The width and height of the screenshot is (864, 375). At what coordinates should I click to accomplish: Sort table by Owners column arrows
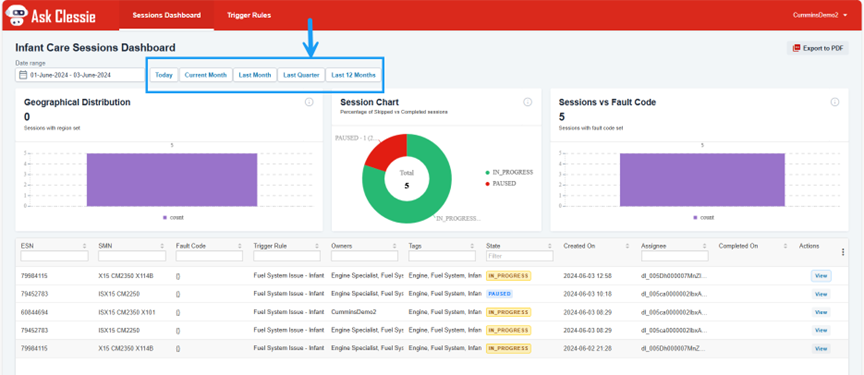[395, 246]
